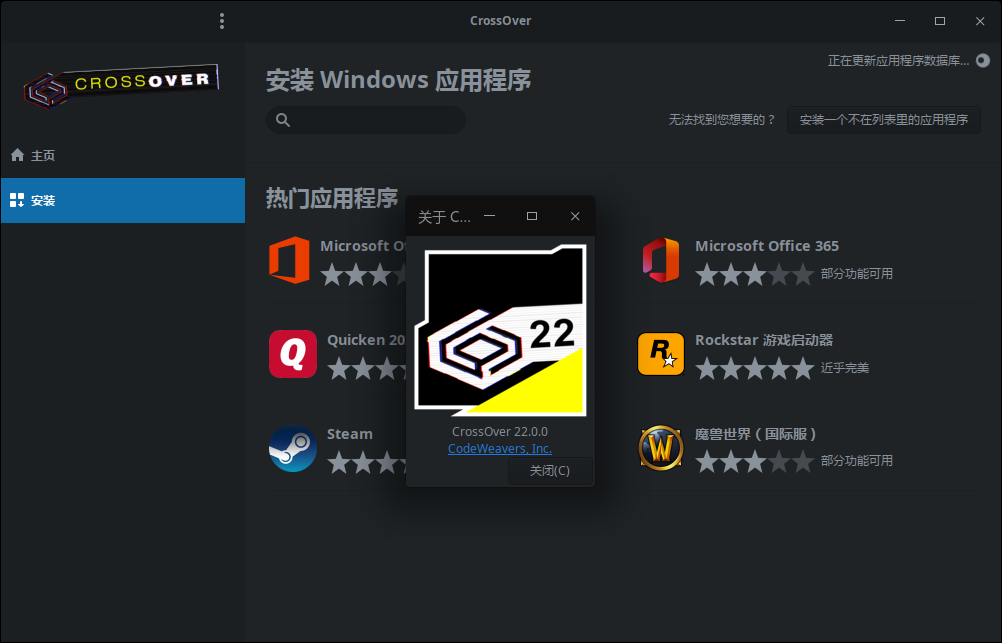Click the CrossOver 22 logo image
This screenshot has height=643, width=1002.
pos(501,331)
